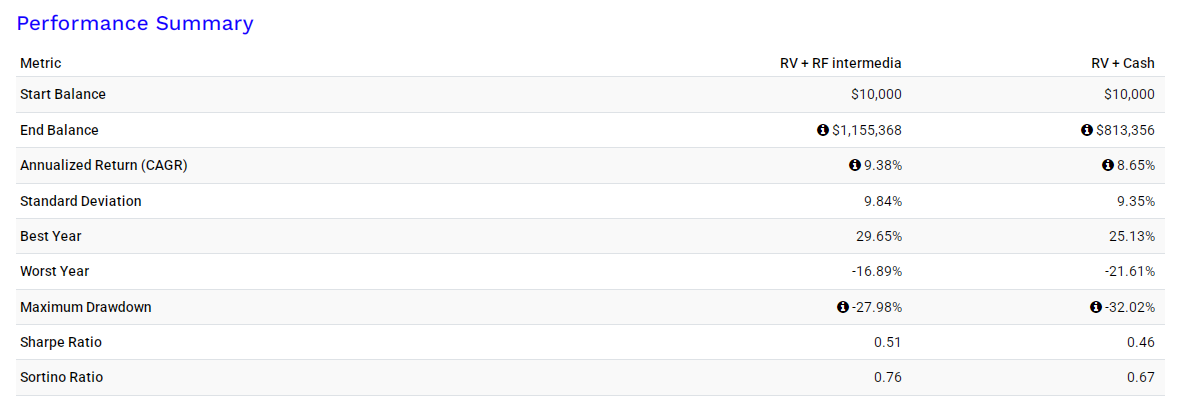This screenshot has width=1193, height=414.
Task: Click the Start Balance row label
Action: (63, 94)
